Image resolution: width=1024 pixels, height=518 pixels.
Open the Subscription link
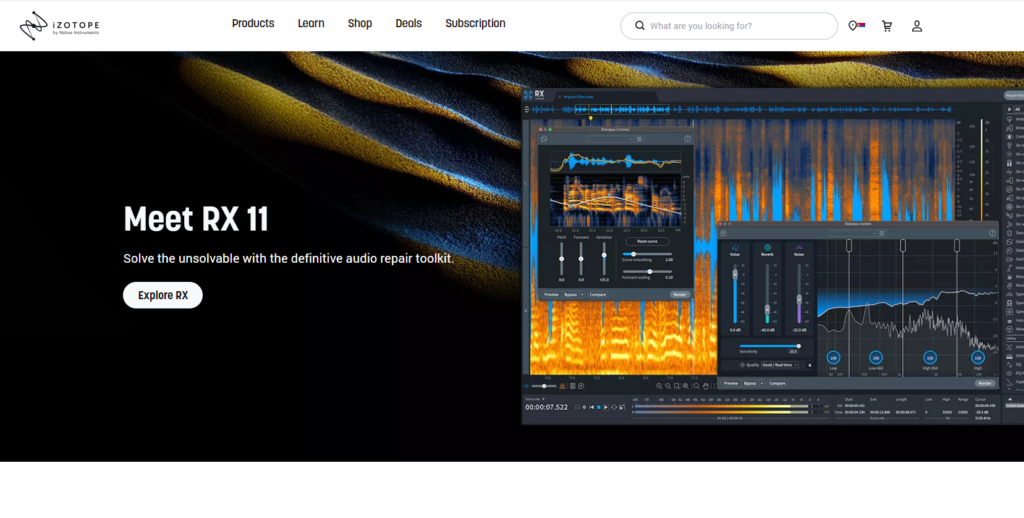[475, 24]
